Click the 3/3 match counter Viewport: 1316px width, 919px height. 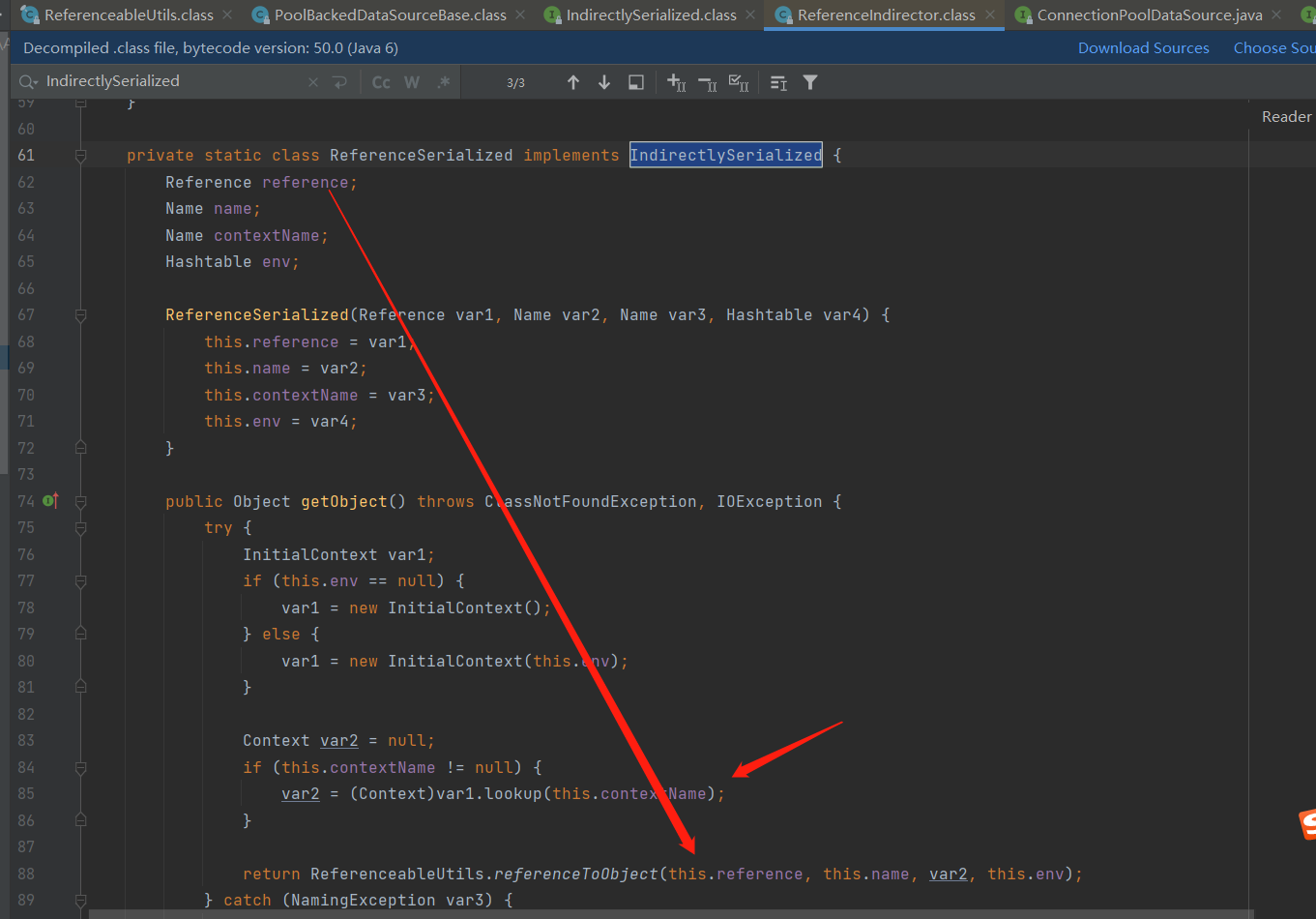[x=515, y=83]
